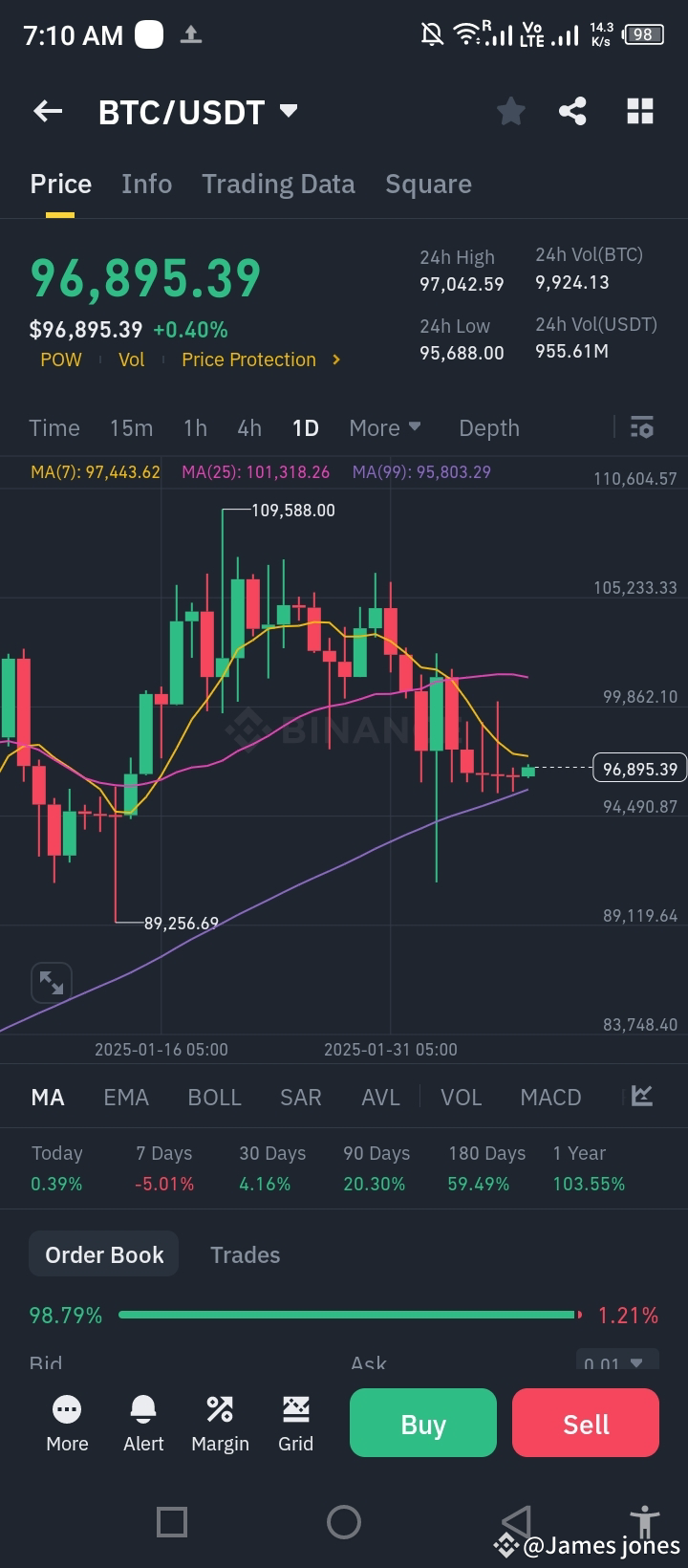Open Price Protection settings link
Screen dimensions: 688x1568
click(x=248, y=359)
